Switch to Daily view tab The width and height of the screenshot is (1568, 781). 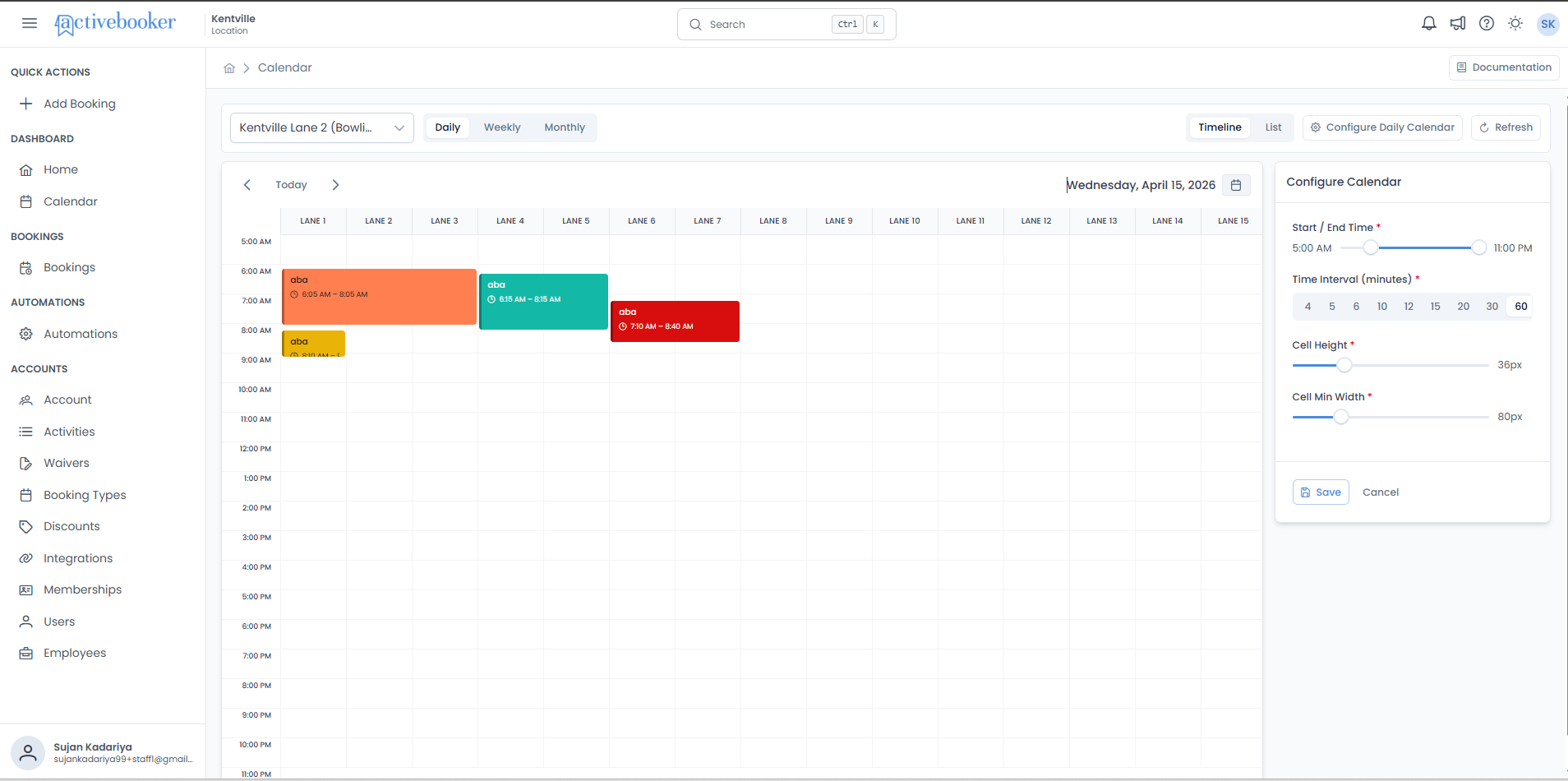click(448, 127)
